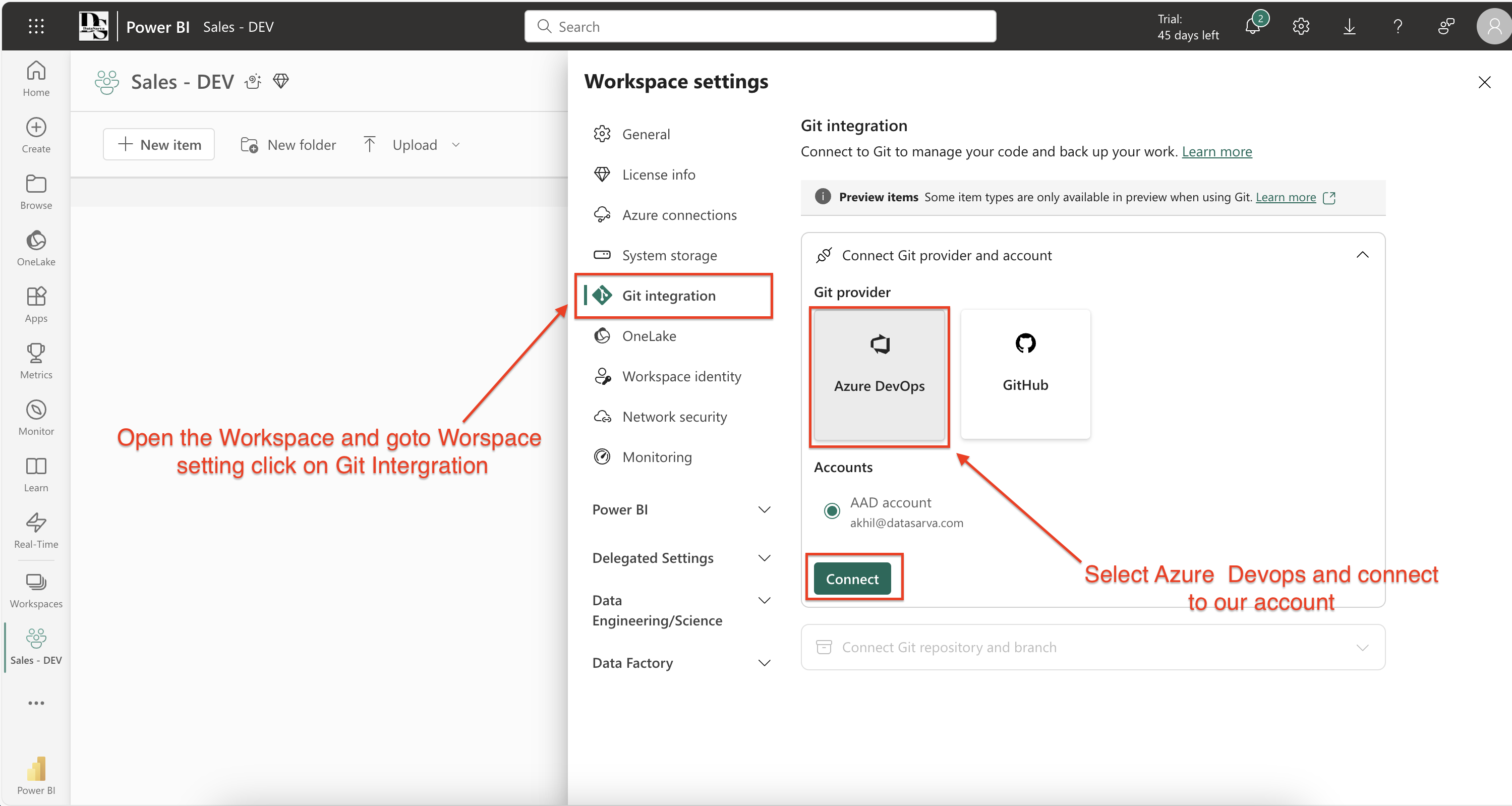
Task: Click the diamond capacity icon by title
Action: point(280,80)
